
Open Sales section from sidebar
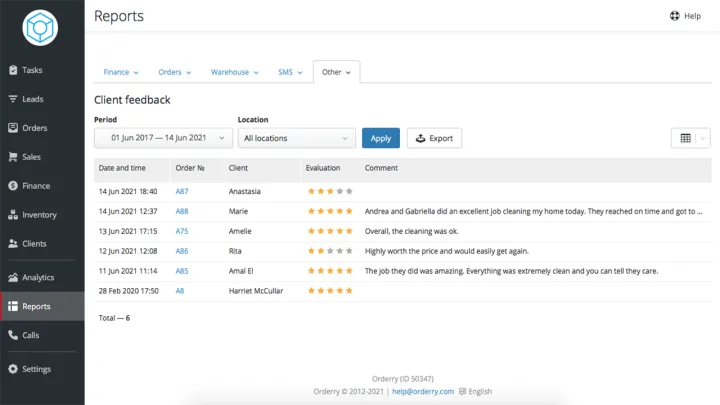(x=31, y=157)
